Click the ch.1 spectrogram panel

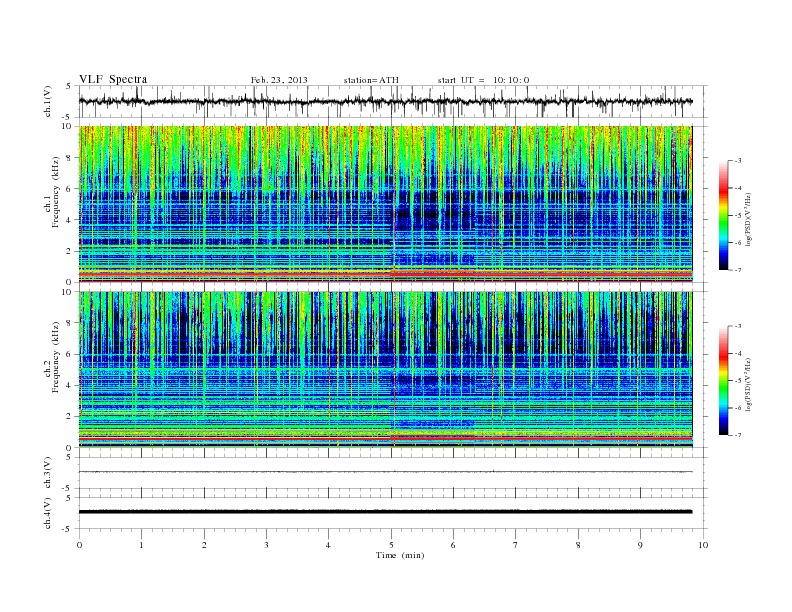point(386,204)
